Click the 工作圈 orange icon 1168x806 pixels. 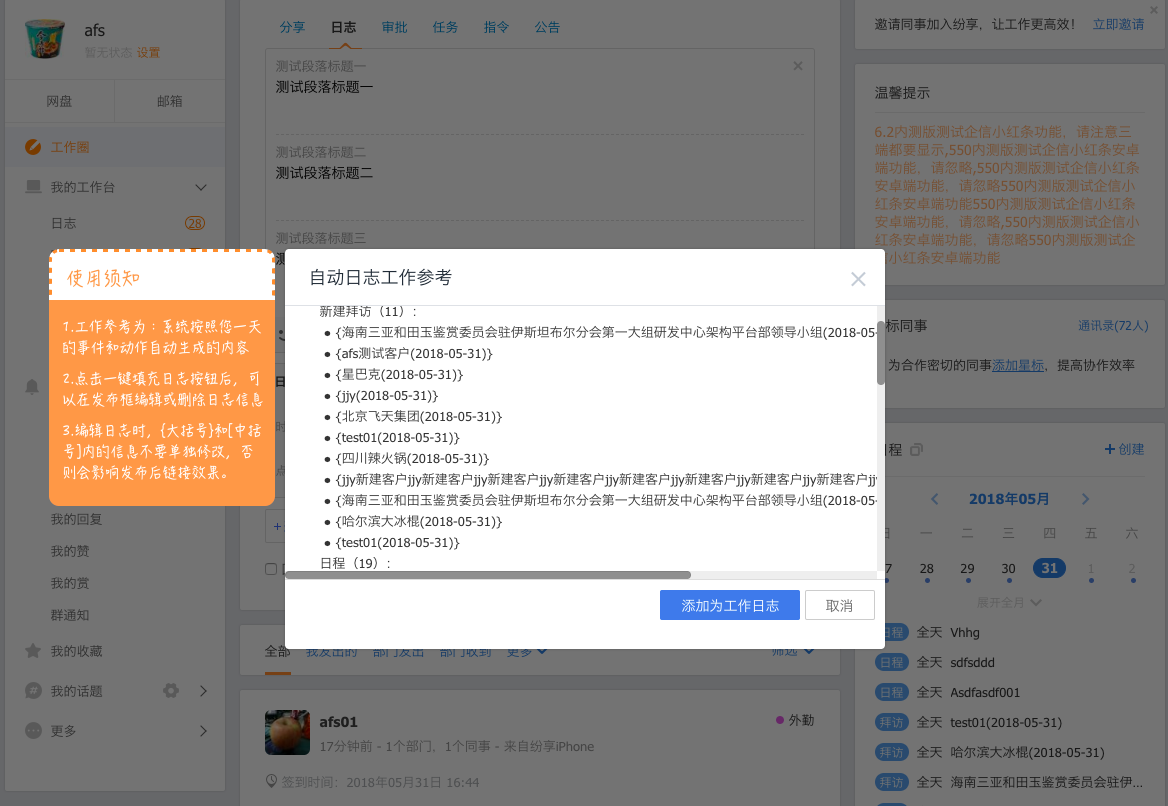coord(33,147)
